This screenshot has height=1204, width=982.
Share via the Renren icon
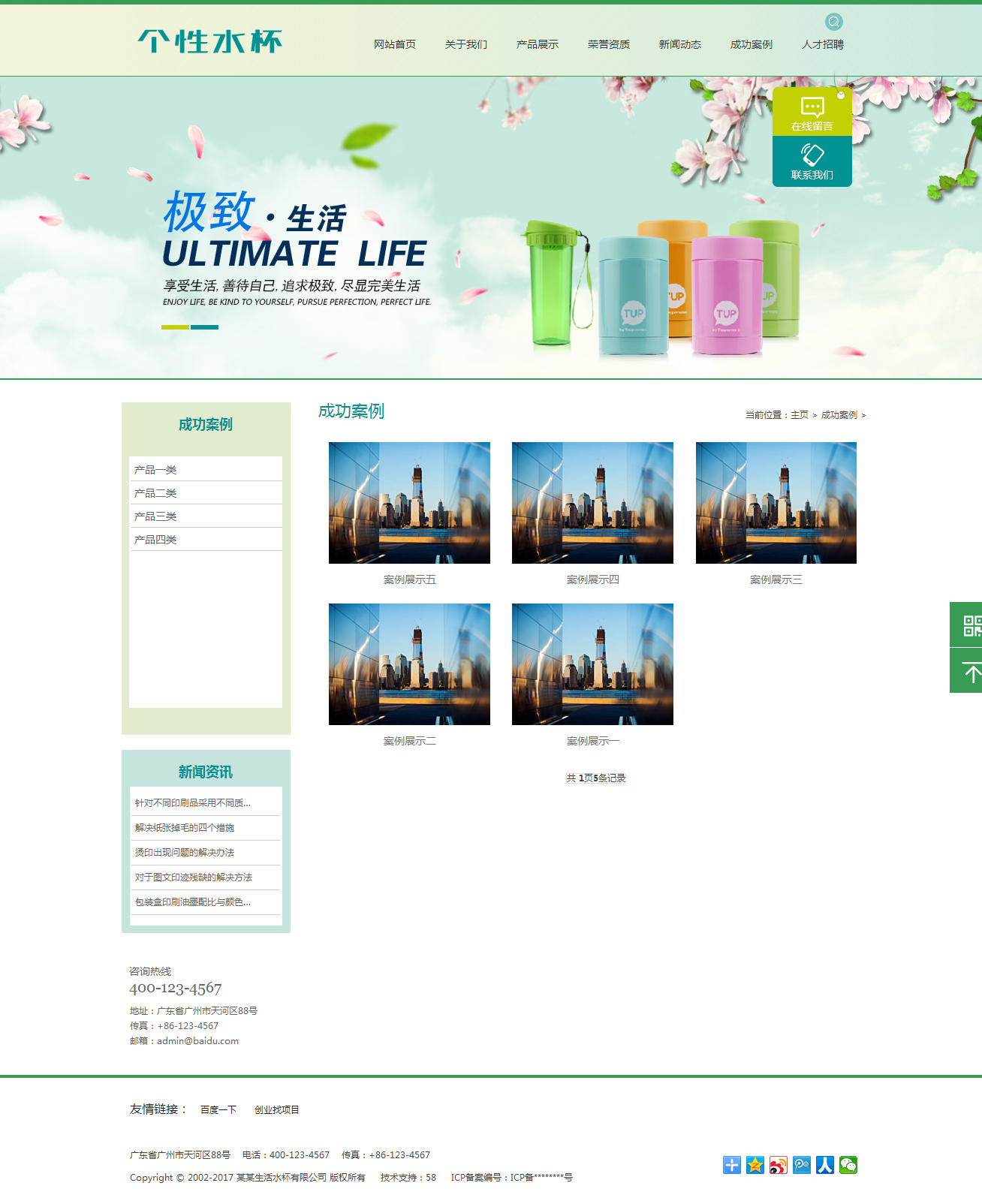click(825, 1165)
